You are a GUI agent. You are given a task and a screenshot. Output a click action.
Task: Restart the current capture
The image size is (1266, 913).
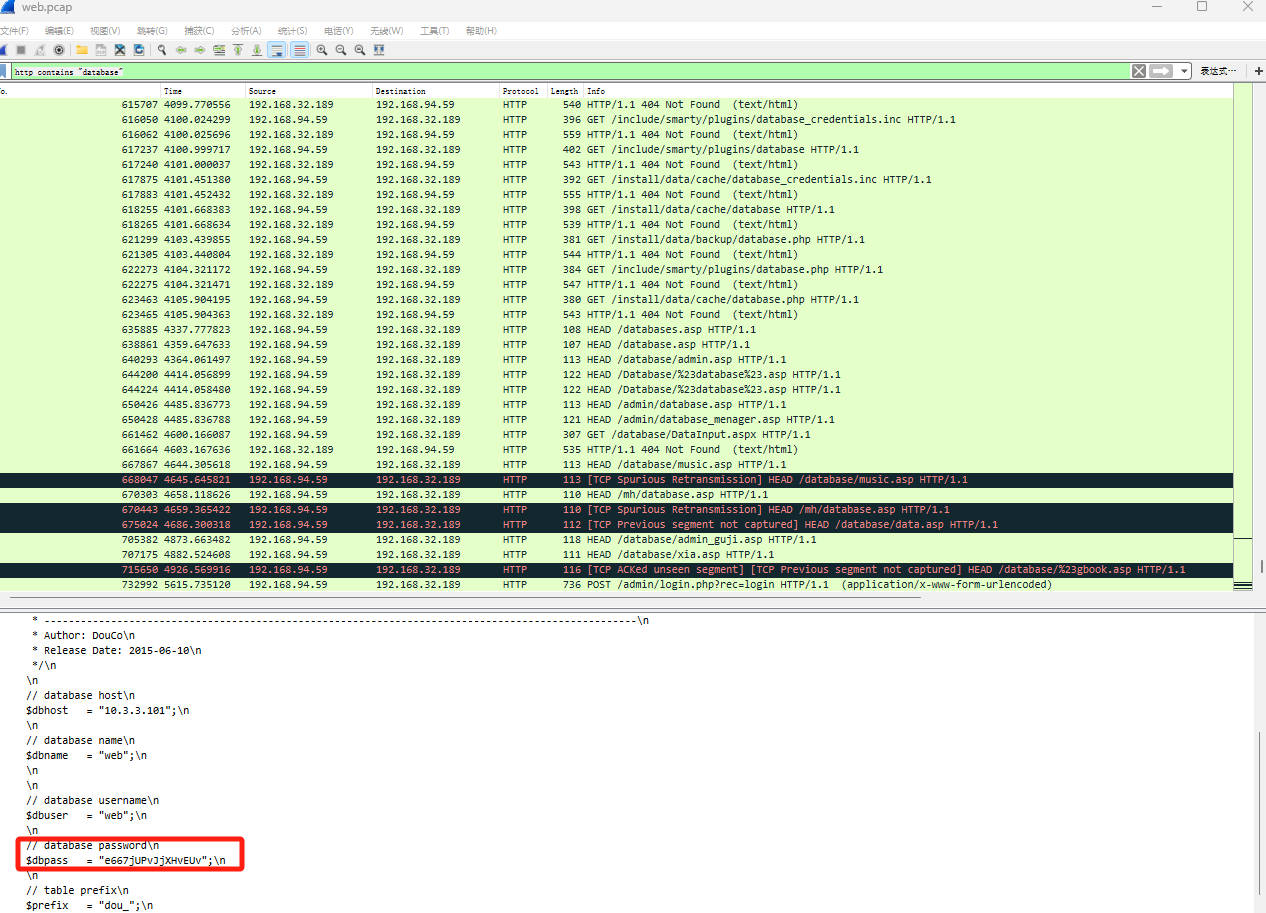coord(39,50)
